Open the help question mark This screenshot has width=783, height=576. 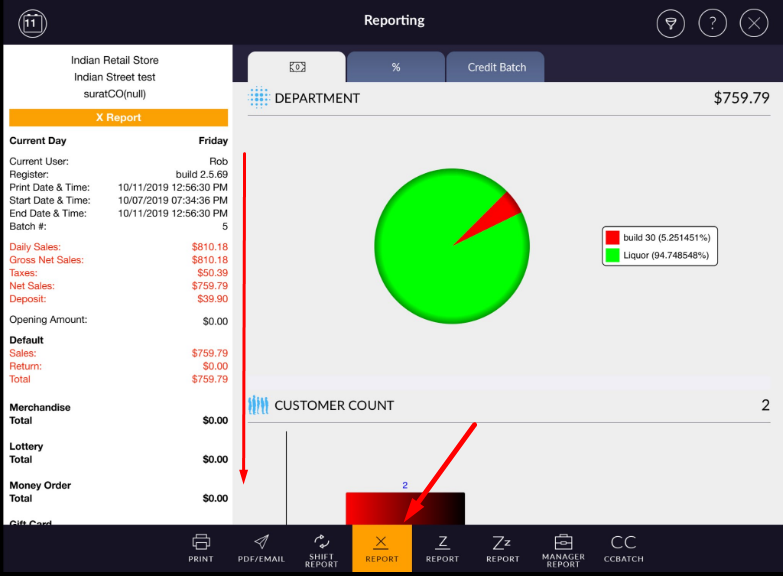click(x=712, y=23)
